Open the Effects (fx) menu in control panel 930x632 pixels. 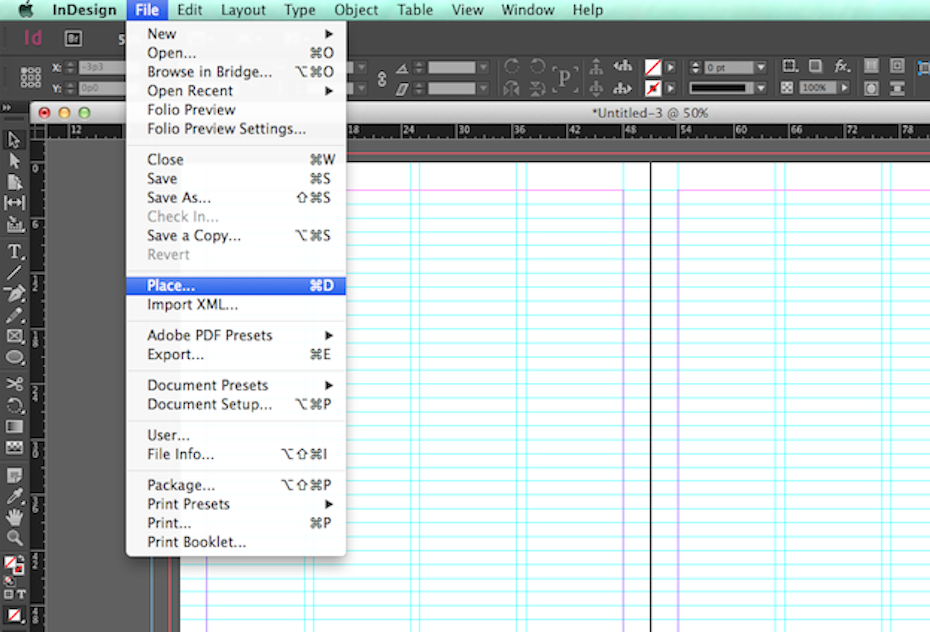click(x=840, y=67)
